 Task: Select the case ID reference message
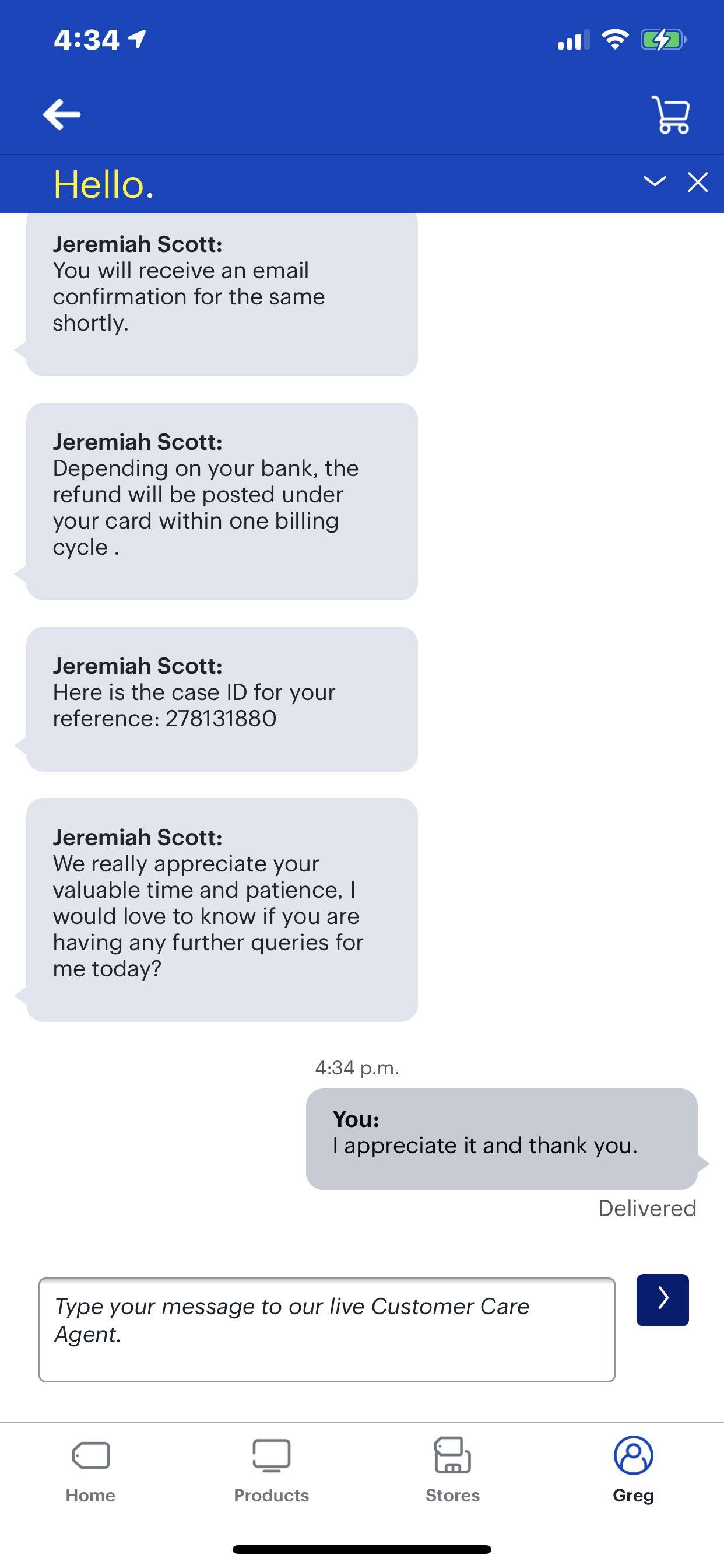222,699
